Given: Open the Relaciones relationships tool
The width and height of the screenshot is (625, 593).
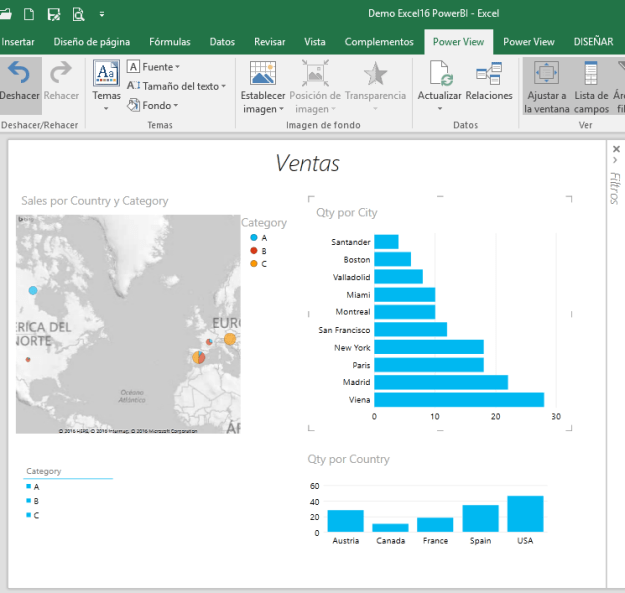Looking at the screenshot, I should pos(489,74).
